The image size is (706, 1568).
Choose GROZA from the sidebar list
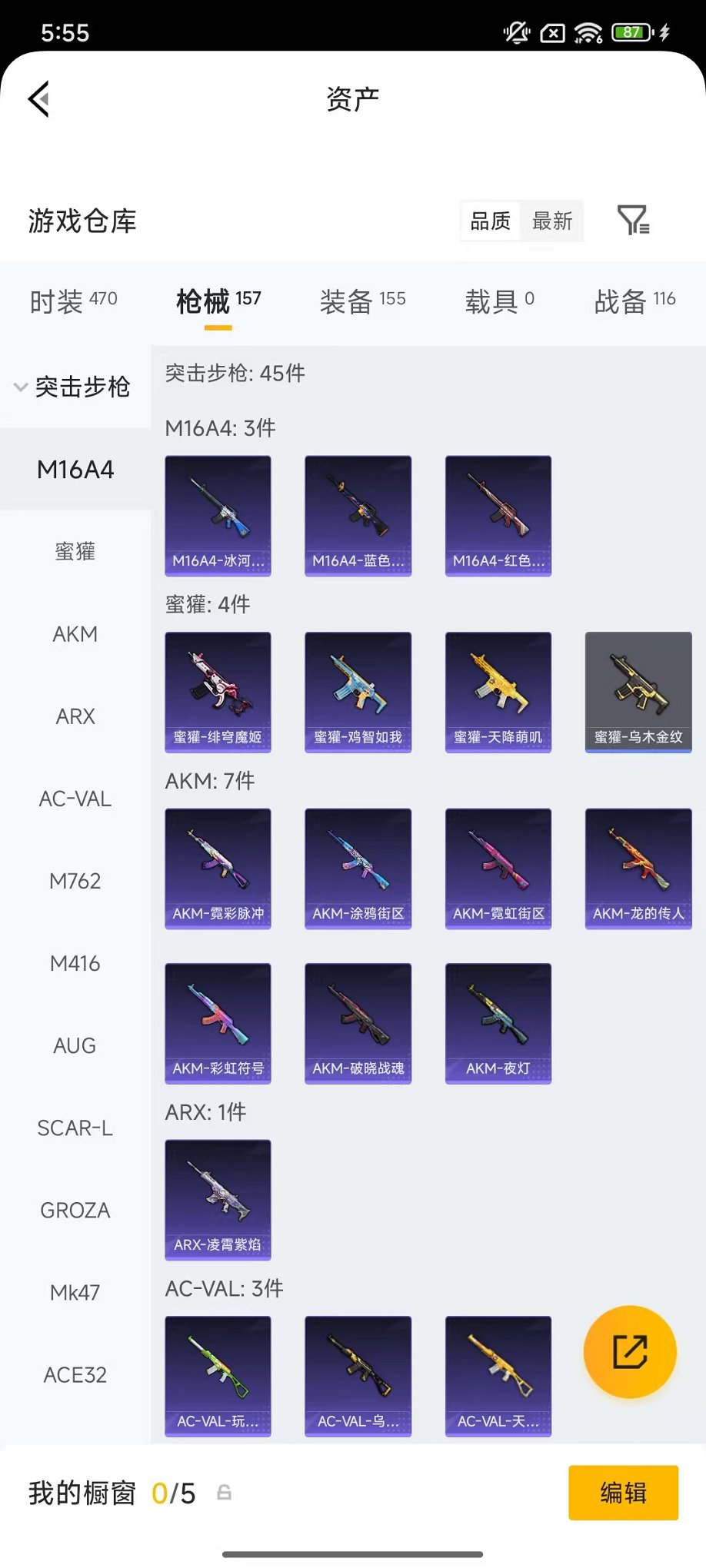click(75, 1211)
